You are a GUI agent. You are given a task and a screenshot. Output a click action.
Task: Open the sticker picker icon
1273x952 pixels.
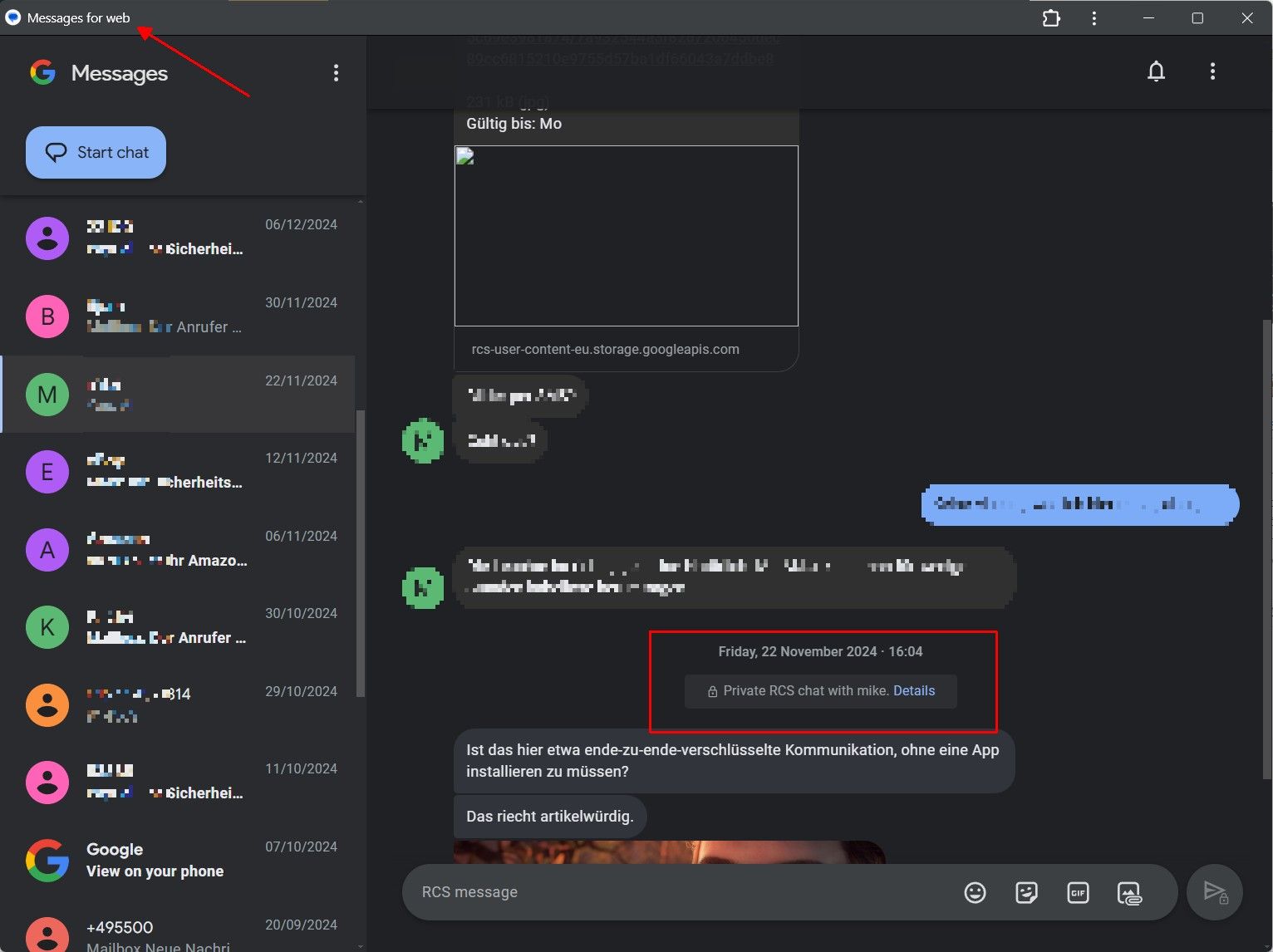[x=1026, y=892]
